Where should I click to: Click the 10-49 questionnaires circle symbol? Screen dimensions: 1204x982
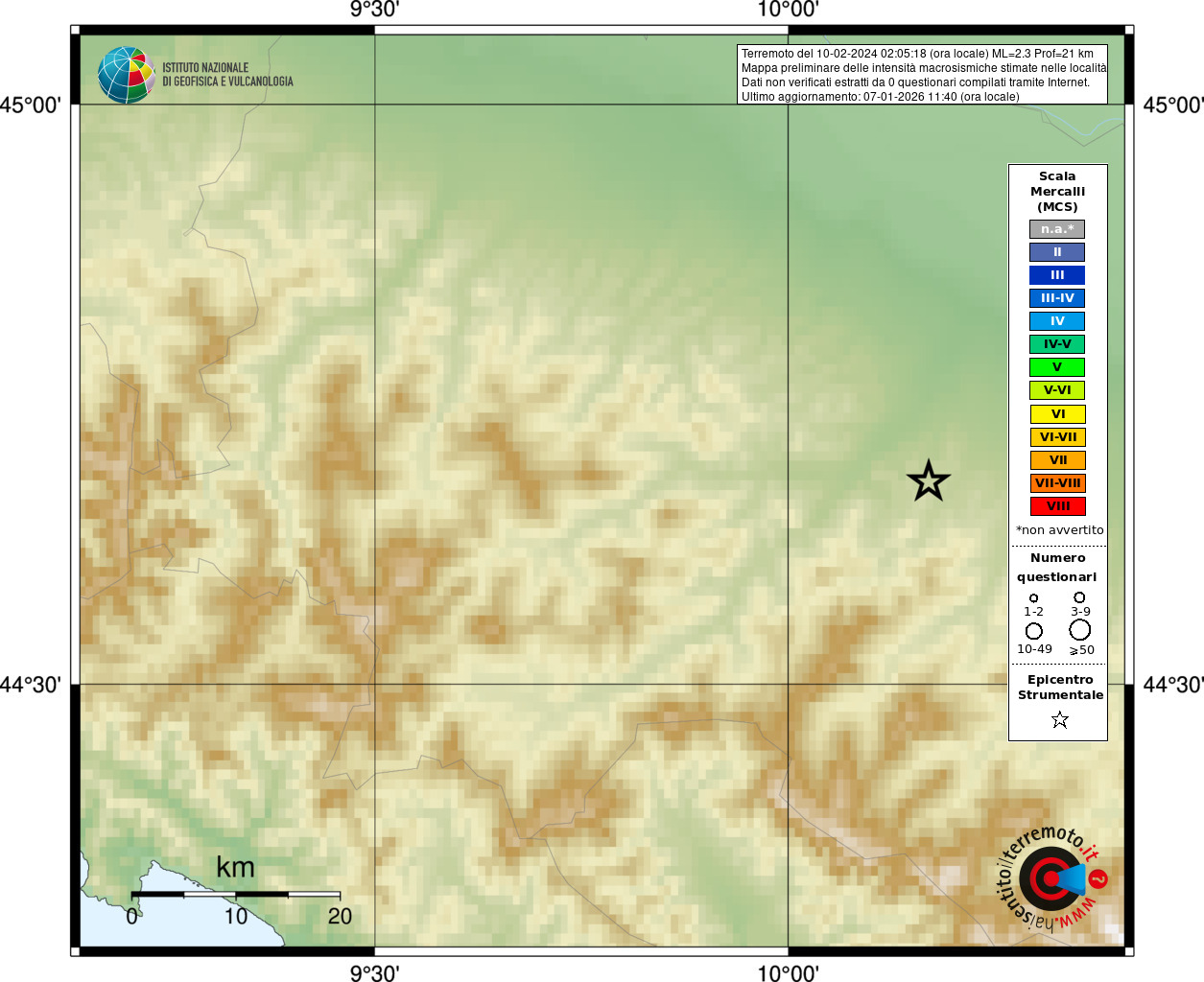tap(1034, 631)
